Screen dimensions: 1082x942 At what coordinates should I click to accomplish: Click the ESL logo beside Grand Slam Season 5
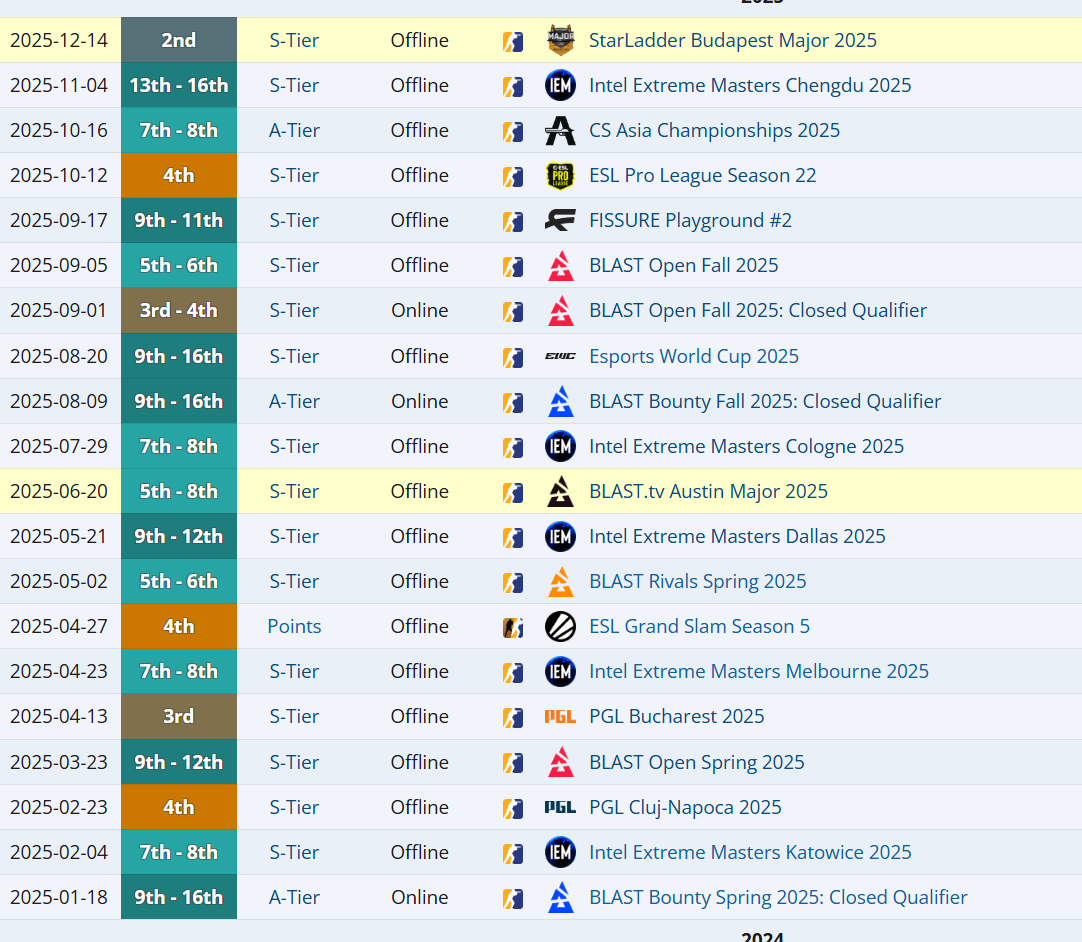click(x=560, y=627)
